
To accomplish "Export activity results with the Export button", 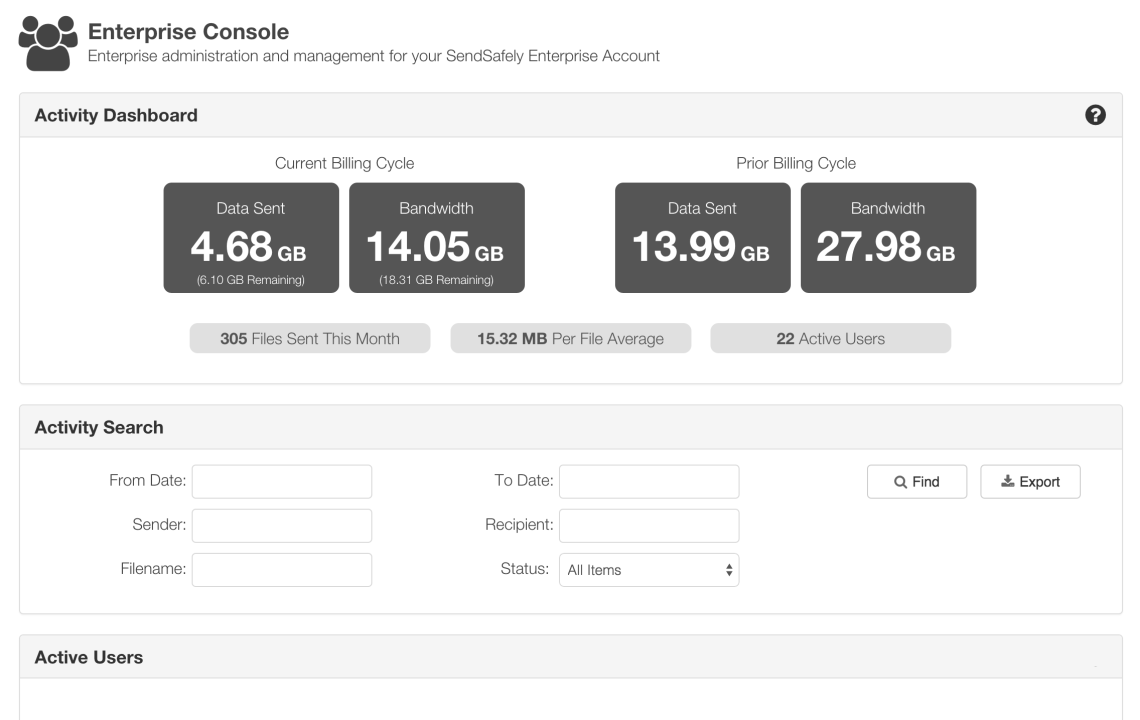I will [x=1030, y=482].
